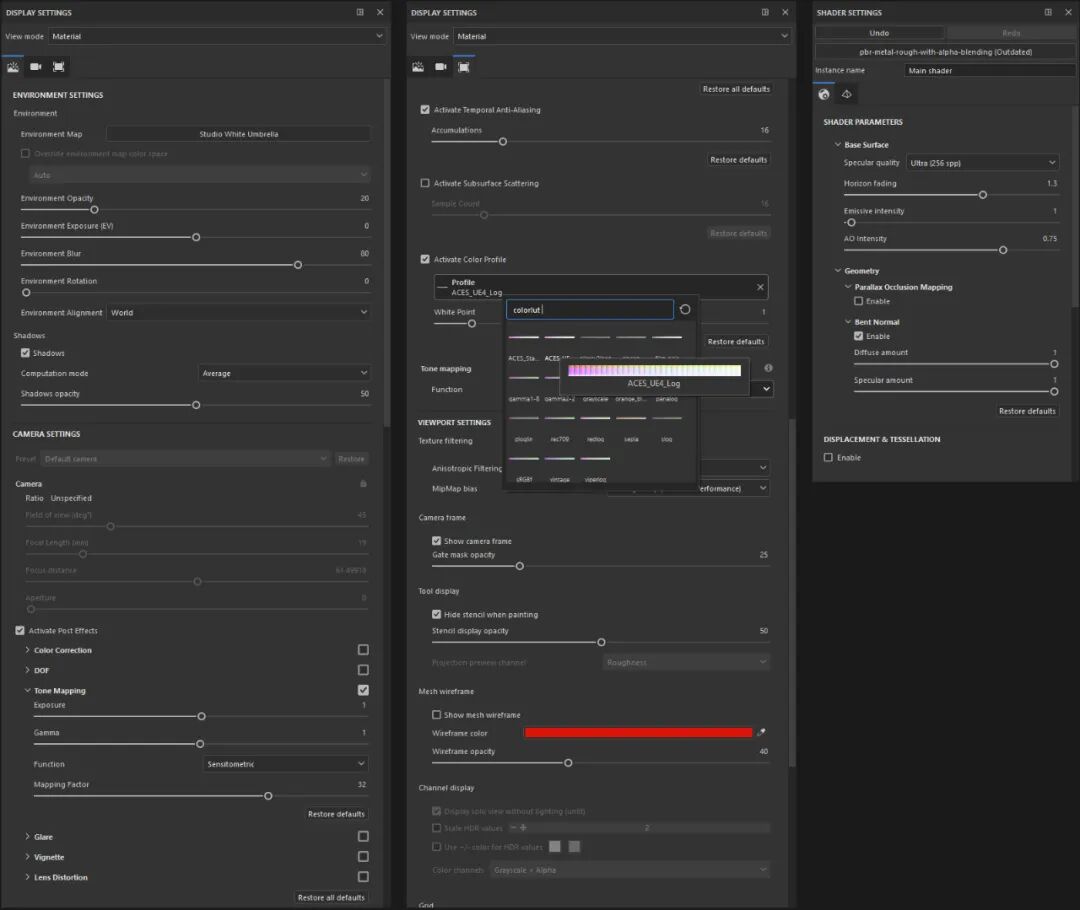Open Environment Alignment World dropdown

tap(238, 312)
